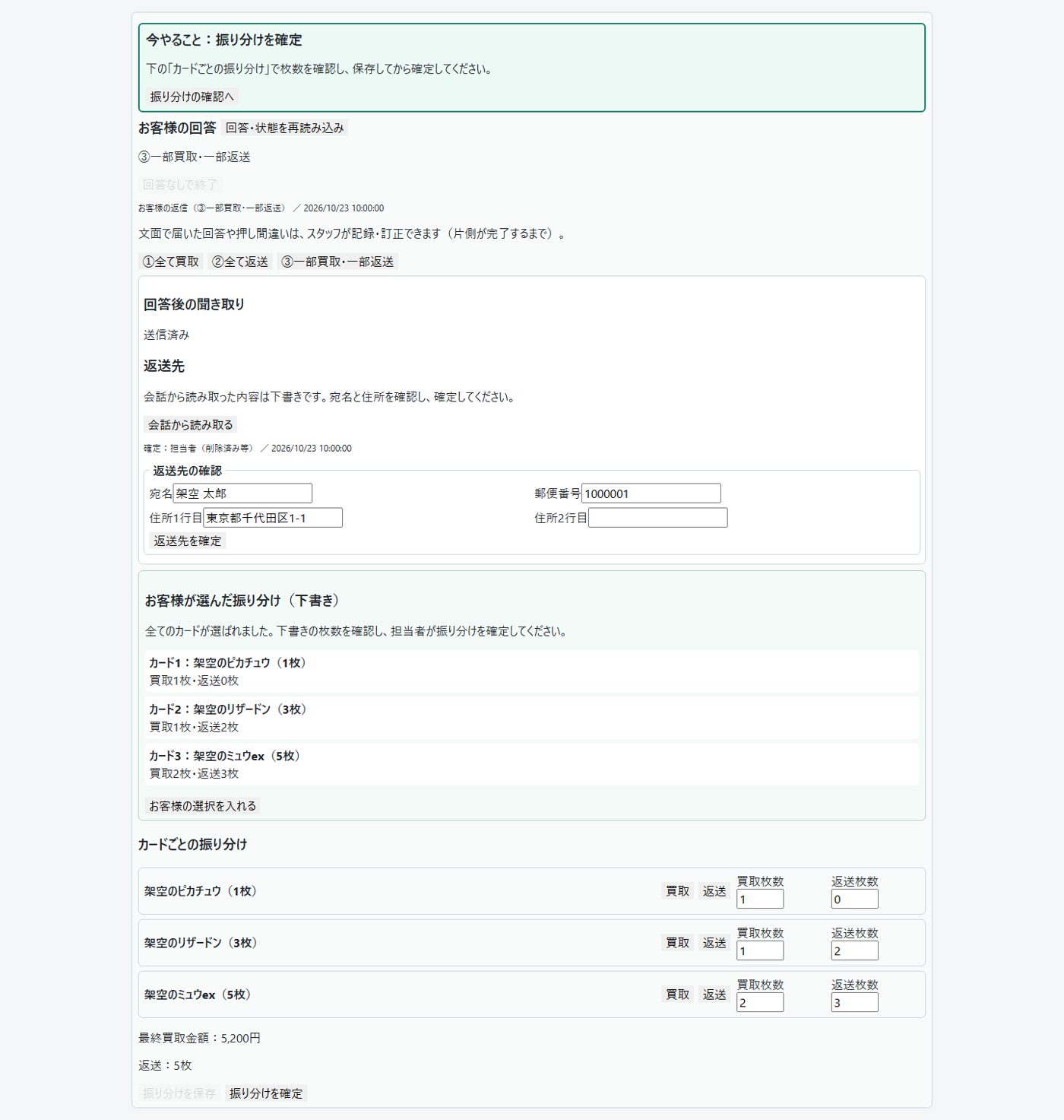Click 返送 button for 架空のピカチュウ
This screenshot has height=1120, width=1064.
[714, 891]
